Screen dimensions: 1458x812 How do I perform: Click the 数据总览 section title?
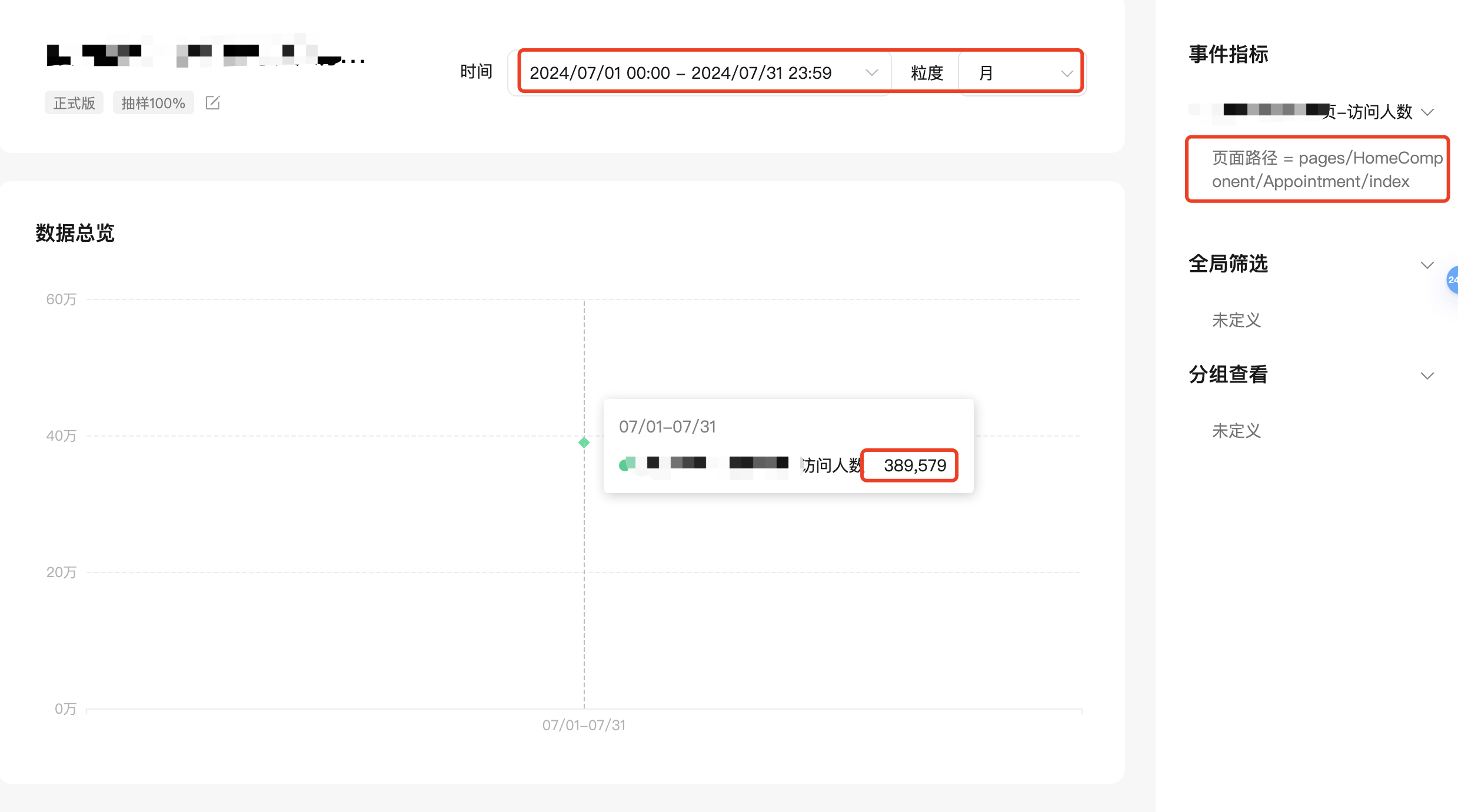(x=75, y=233)
